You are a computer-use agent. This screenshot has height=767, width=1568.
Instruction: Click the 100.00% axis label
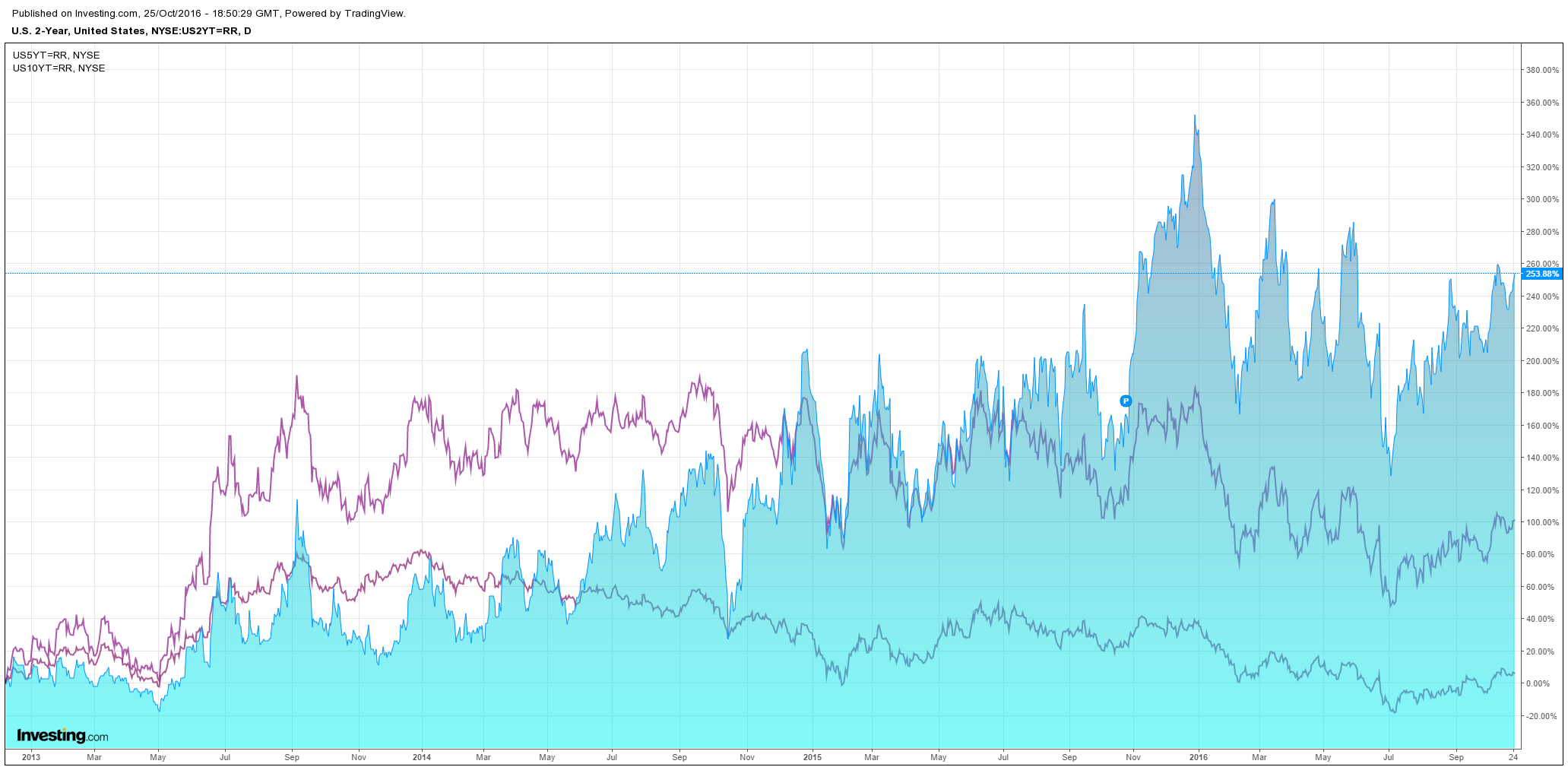point(1543,522)
